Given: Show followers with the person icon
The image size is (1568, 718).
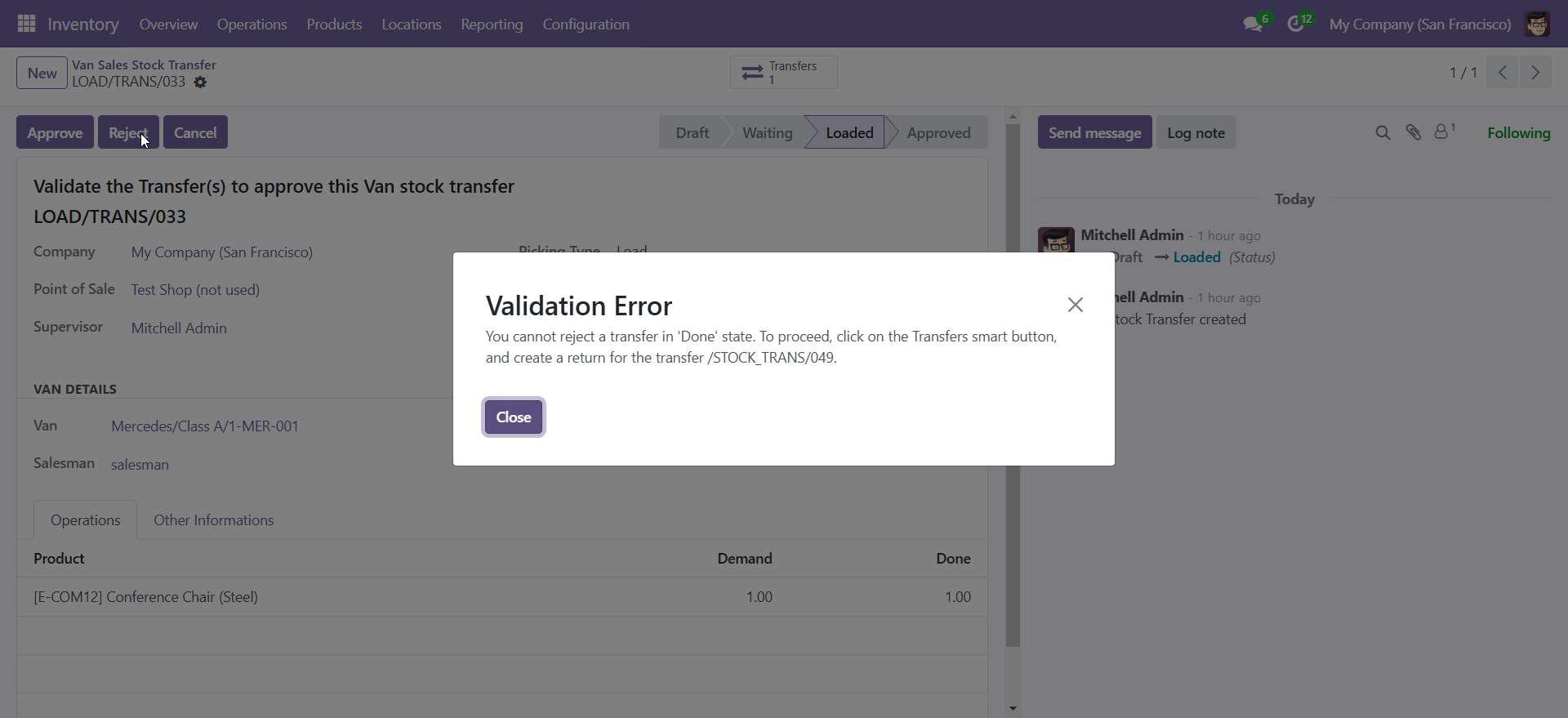Looking at the screenshot, I should tap(1442, 132).
